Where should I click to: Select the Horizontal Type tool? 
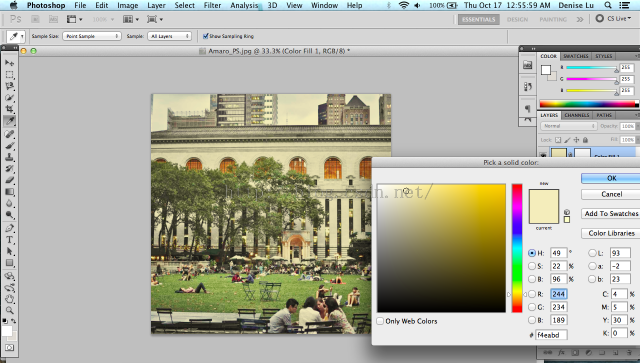[9, 240]
